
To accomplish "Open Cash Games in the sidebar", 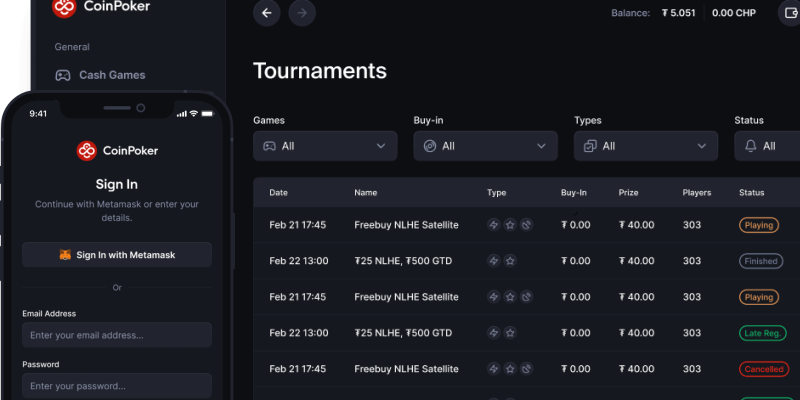I will point(111,75).
